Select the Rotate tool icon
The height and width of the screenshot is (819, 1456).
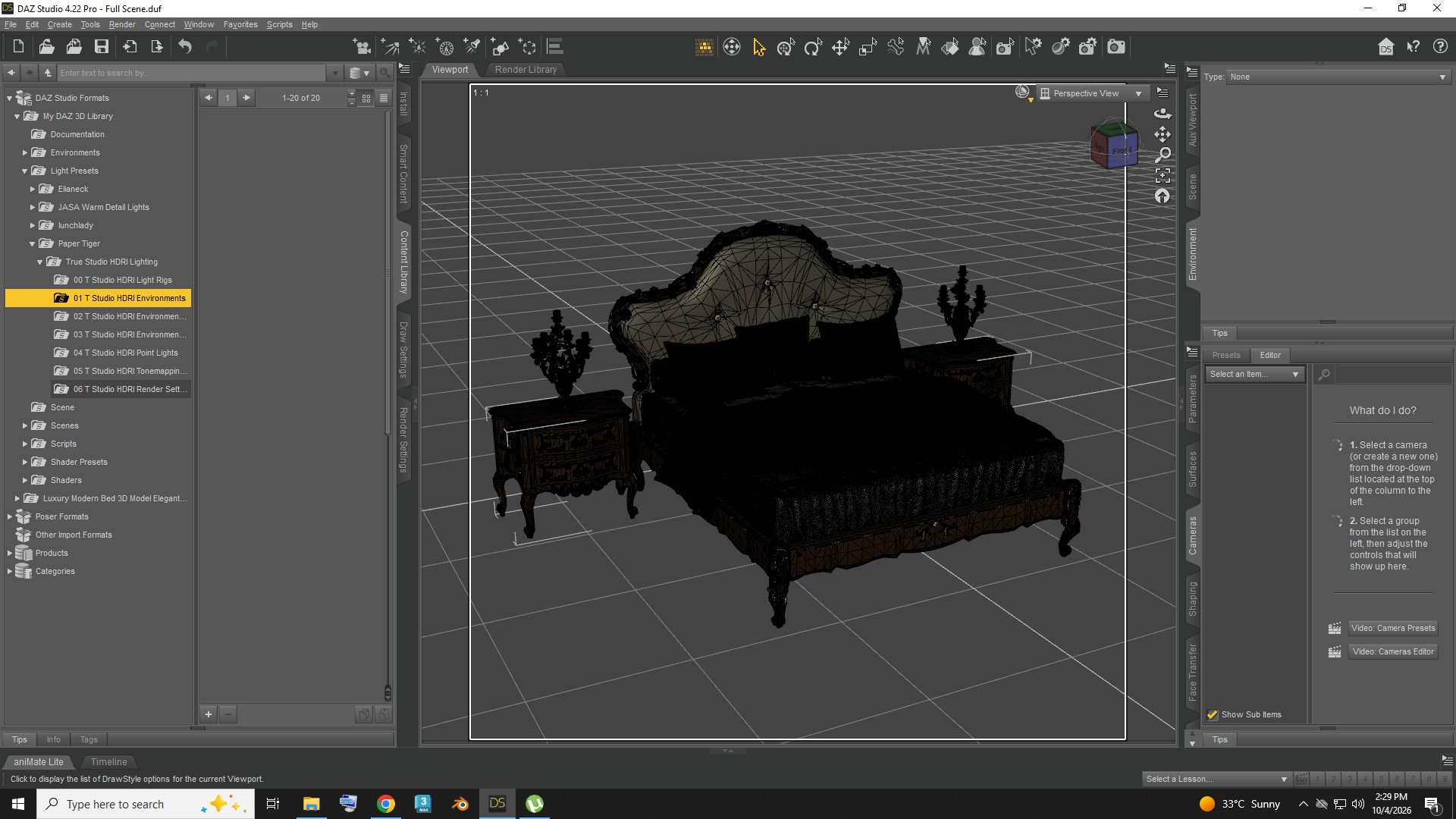pos(813,47)
